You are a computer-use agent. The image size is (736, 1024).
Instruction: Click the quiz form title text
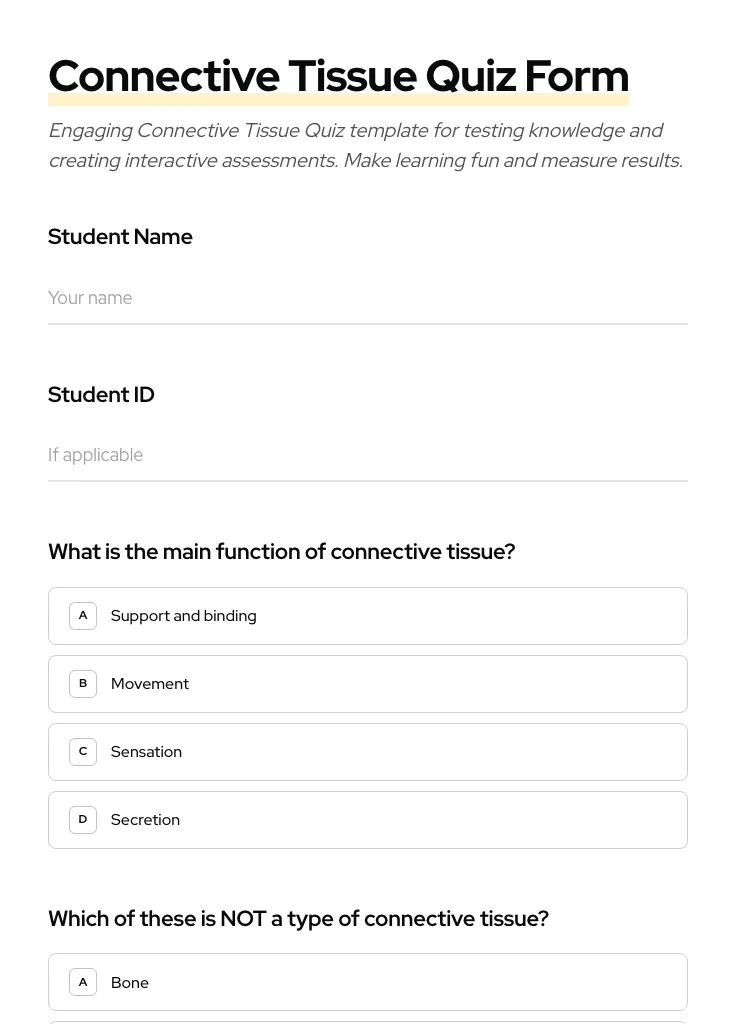338,75
